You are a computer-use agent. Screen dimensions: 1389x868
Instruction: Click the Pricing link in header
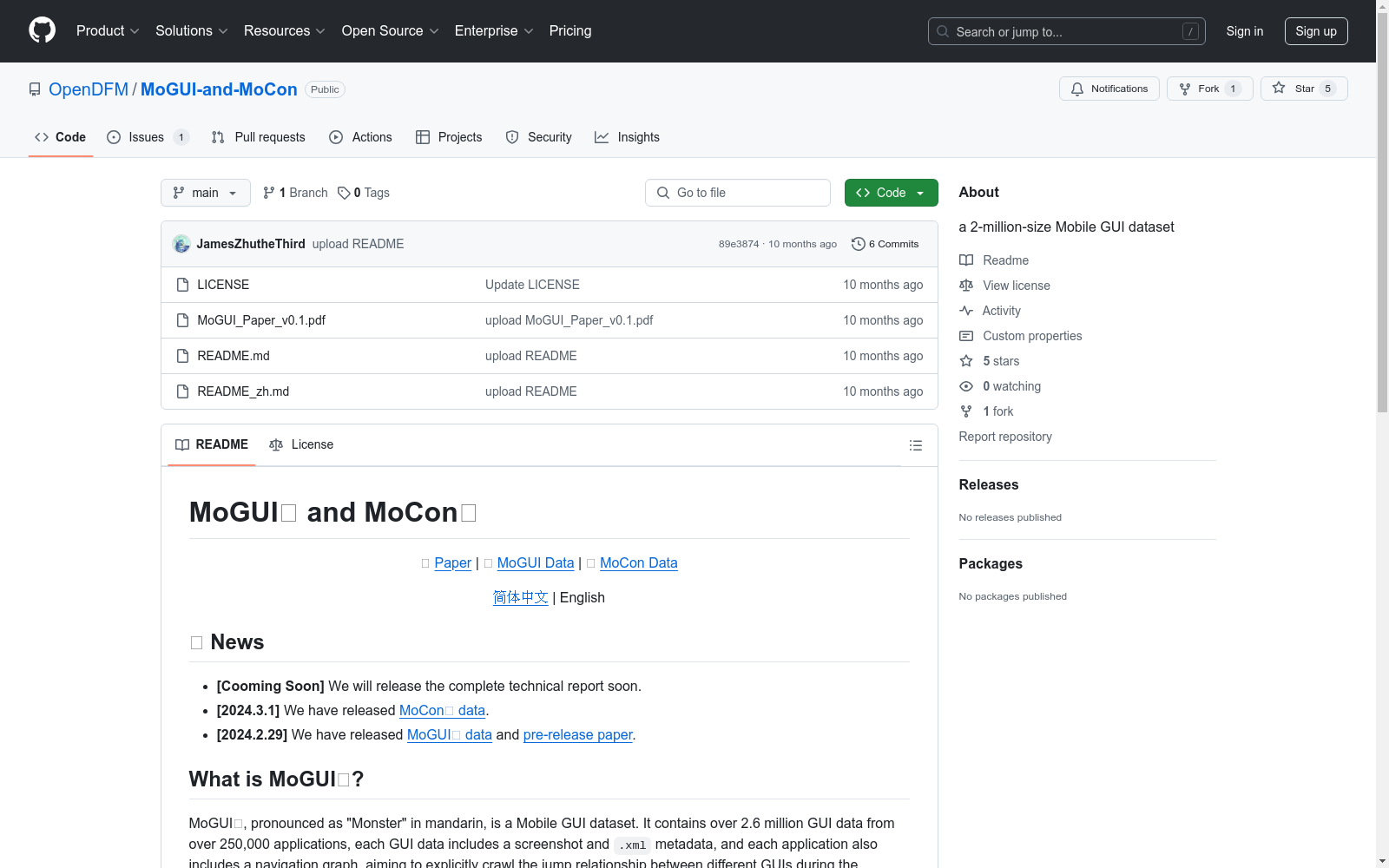(570, 30)
